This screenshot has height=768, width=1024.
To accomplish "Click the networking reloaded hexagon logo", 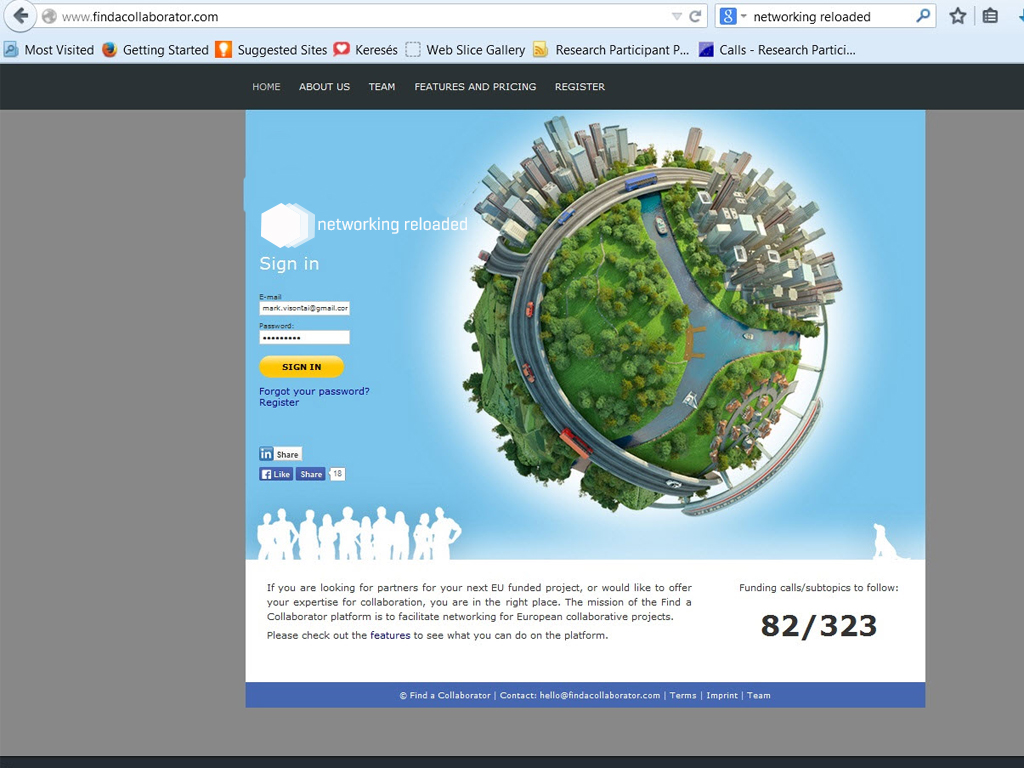I will click(287, 224).
